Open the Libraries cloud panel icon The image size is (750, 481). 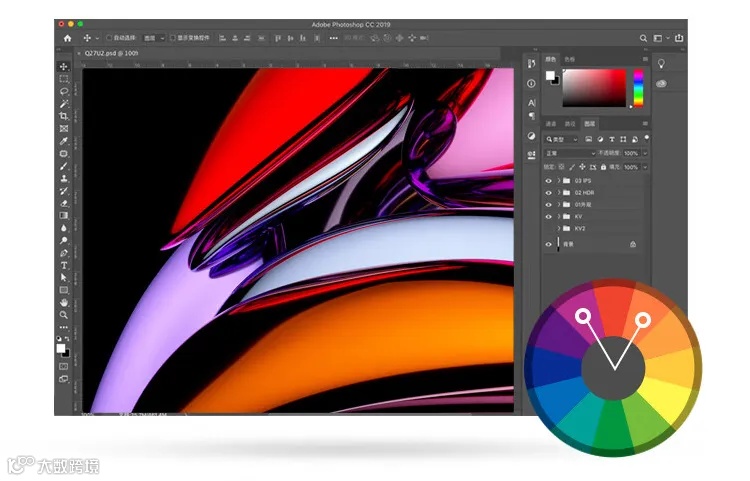(x=662, y=84)
